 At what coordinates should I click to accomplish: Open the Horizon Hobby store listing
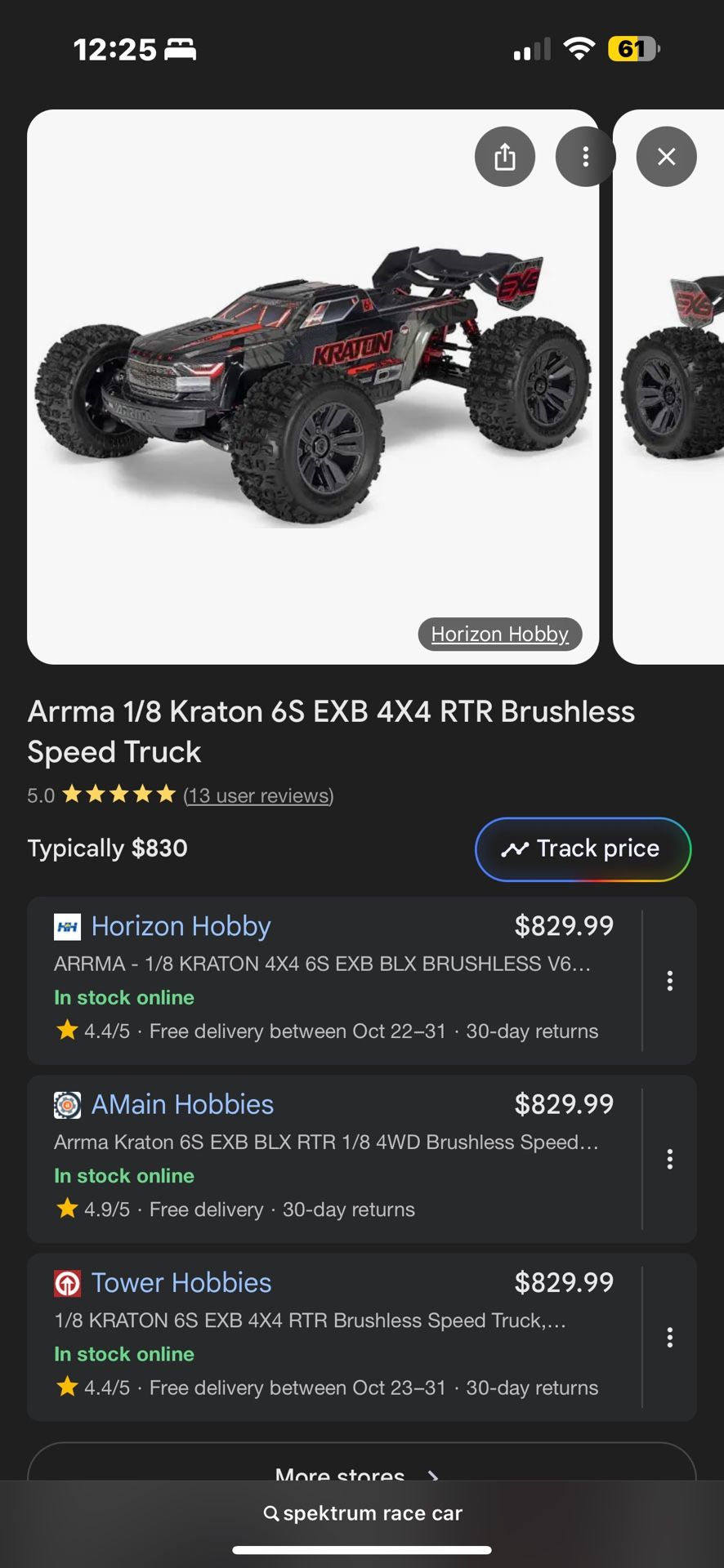click(181, 927)
